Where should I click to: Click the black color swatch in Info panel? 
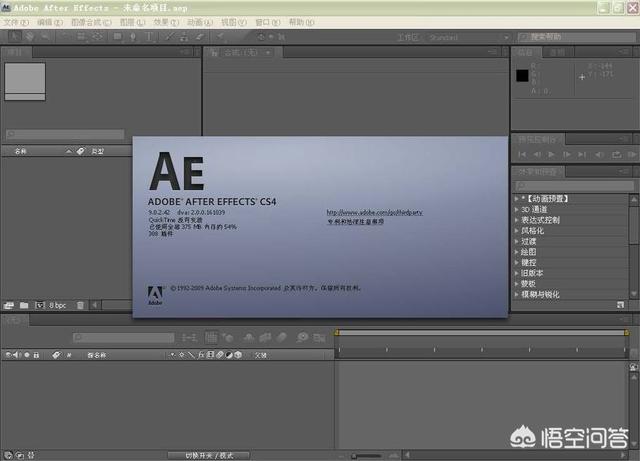click(522, 76)
